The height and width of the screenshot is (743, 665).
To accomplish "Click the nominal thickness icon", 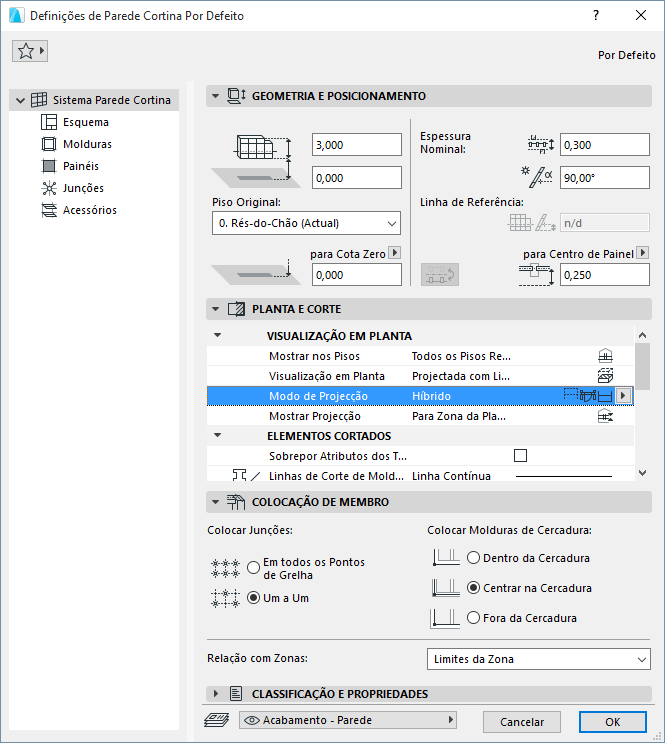I will click(x=541, y=144).
